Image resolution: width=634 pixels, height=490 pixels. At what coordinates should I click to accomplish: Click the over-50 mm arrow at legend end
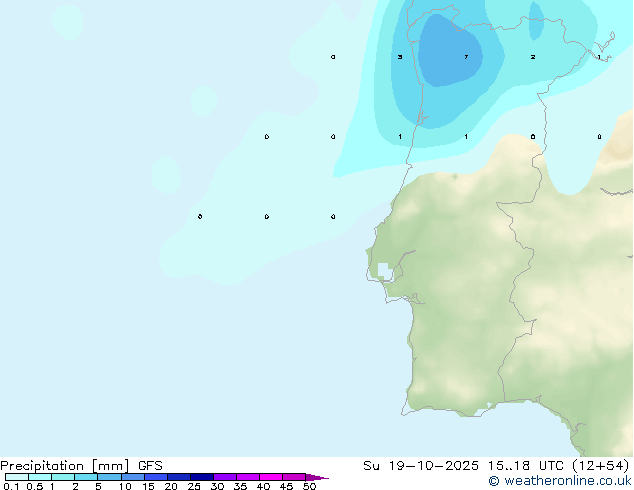coord(317,477)
